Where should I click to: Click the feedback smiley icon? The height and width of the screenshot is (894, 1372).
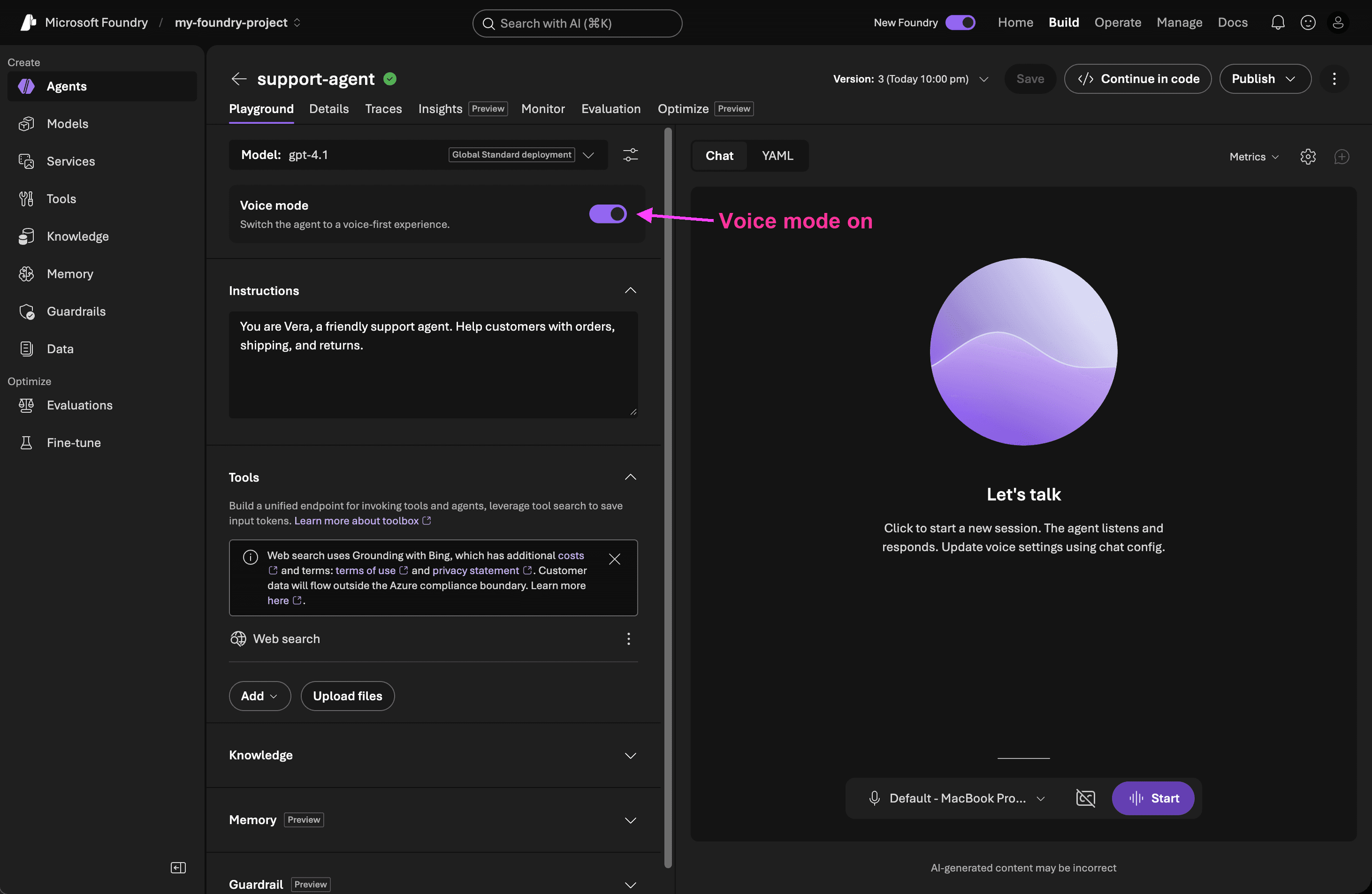coord(1307,22)
